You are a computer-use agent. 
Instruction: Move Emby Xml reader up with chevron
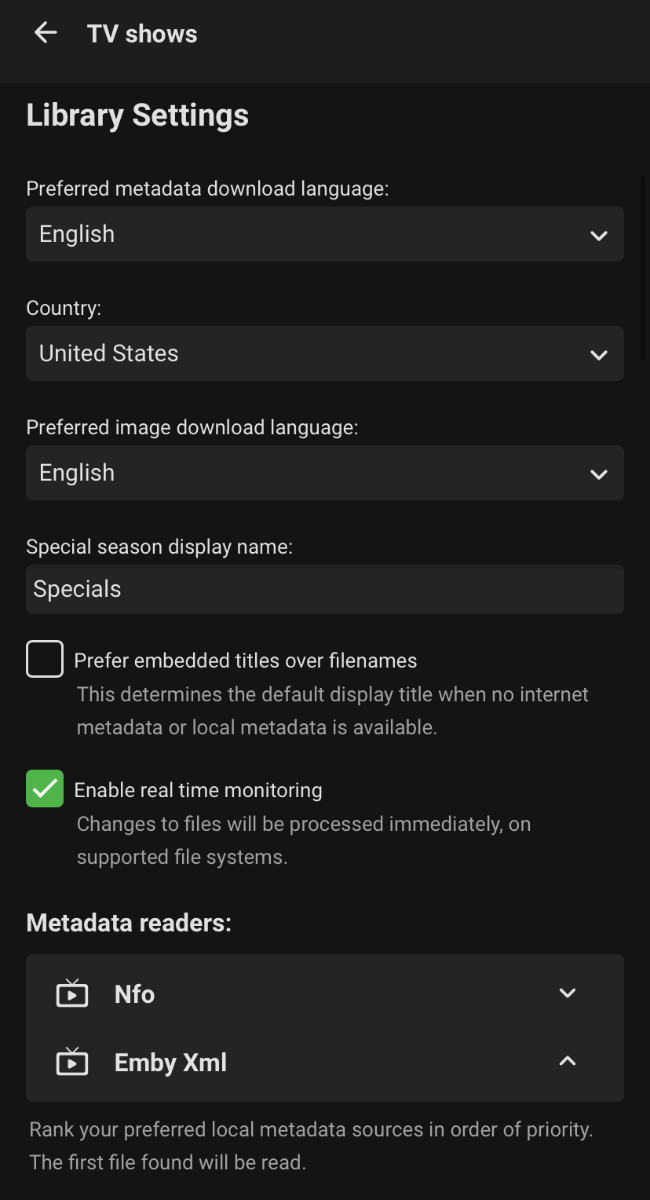tap(567, 1061)
